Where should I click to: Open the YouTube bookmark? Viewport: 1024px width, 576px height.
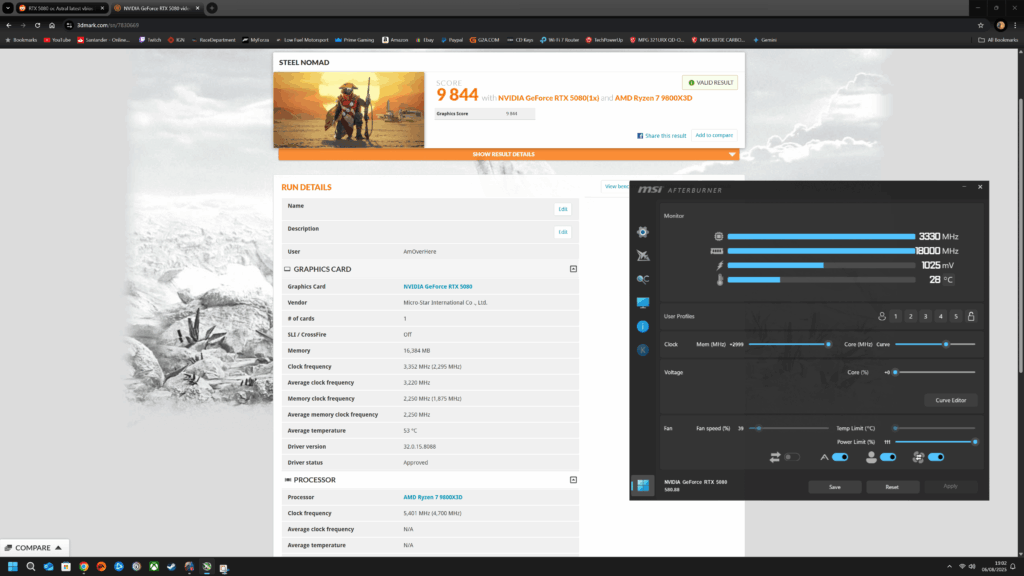pos(57,40)
